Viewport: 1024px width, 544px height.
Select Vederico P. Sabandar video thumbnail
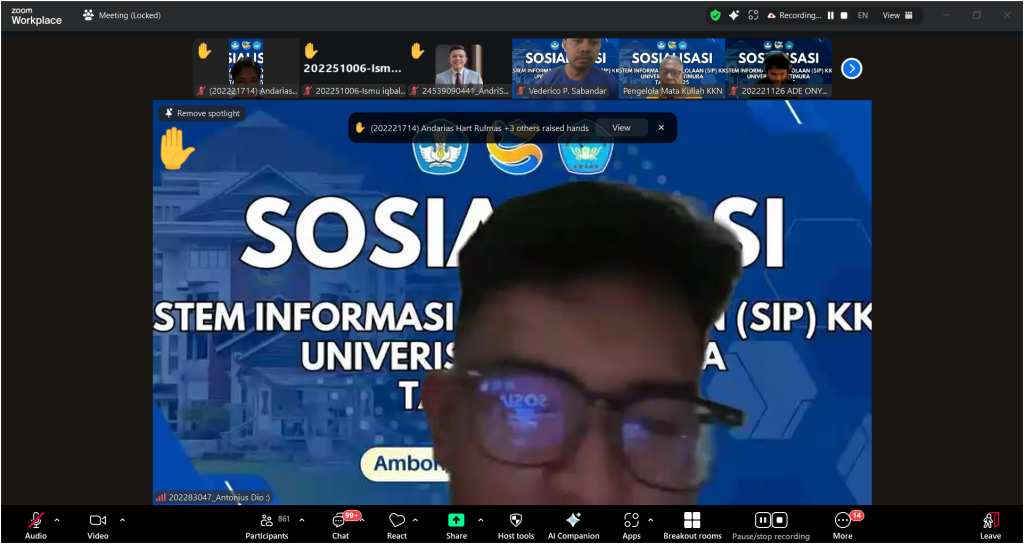(x=565, y=67)
